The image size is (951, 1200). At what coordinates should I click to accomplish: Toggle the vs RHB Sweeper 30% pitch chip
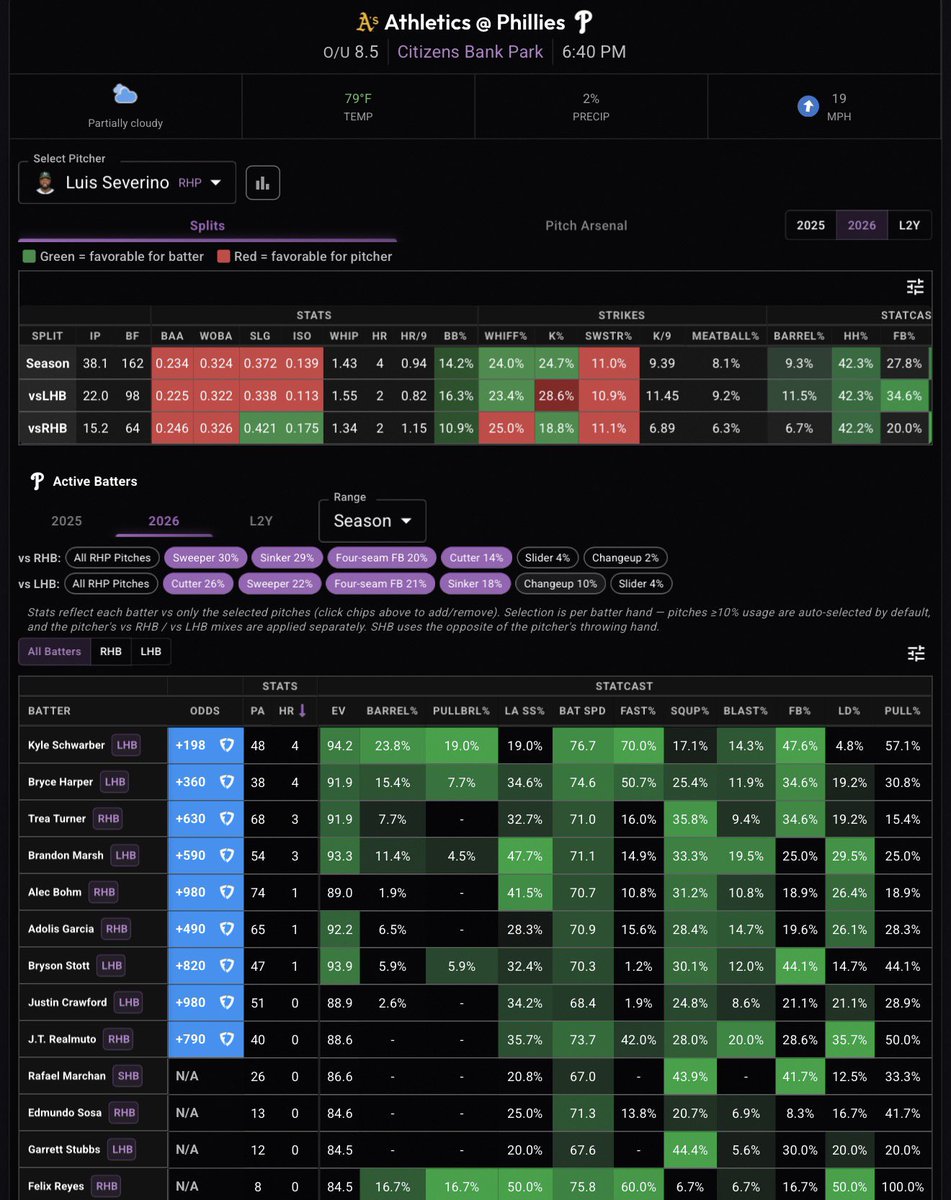tap(205, 558)
